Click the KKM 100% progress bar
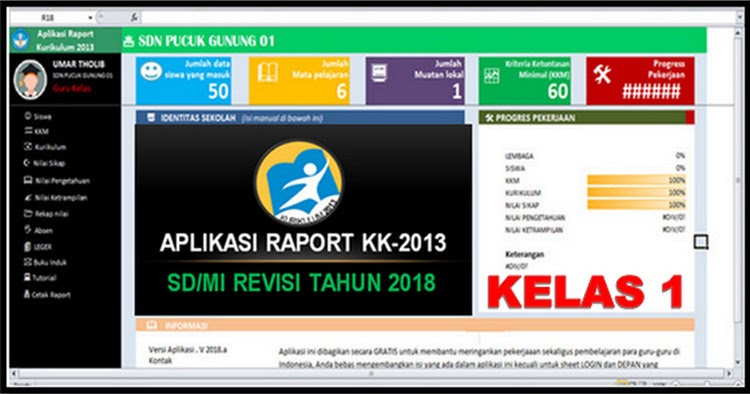750x394 pixels. tap(636, 180)
